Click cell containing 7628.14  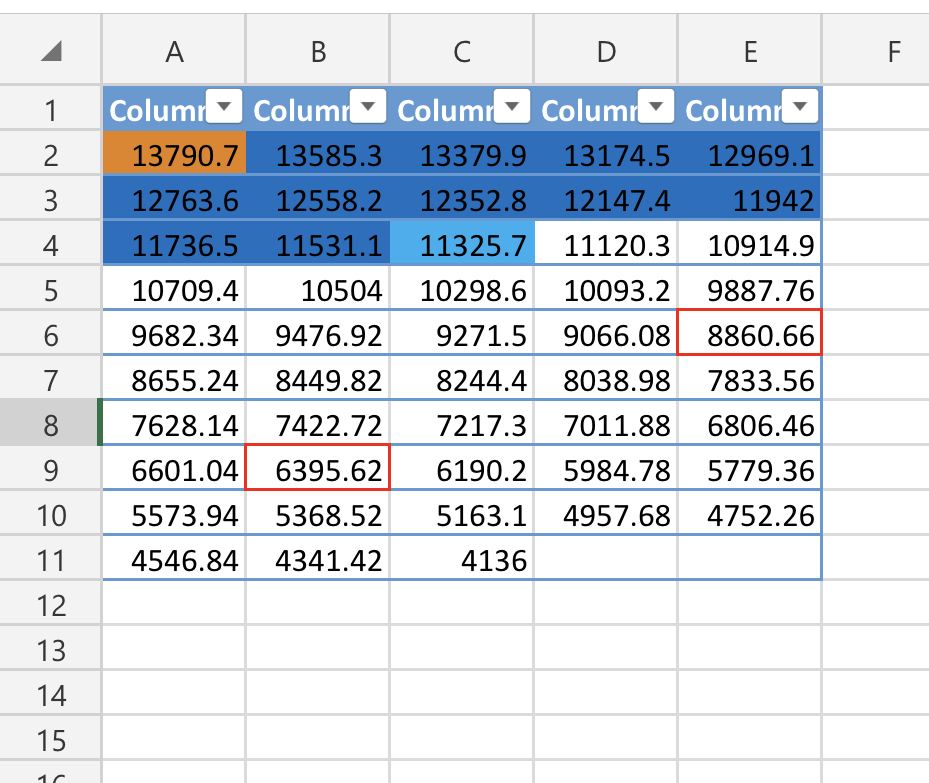174,423
